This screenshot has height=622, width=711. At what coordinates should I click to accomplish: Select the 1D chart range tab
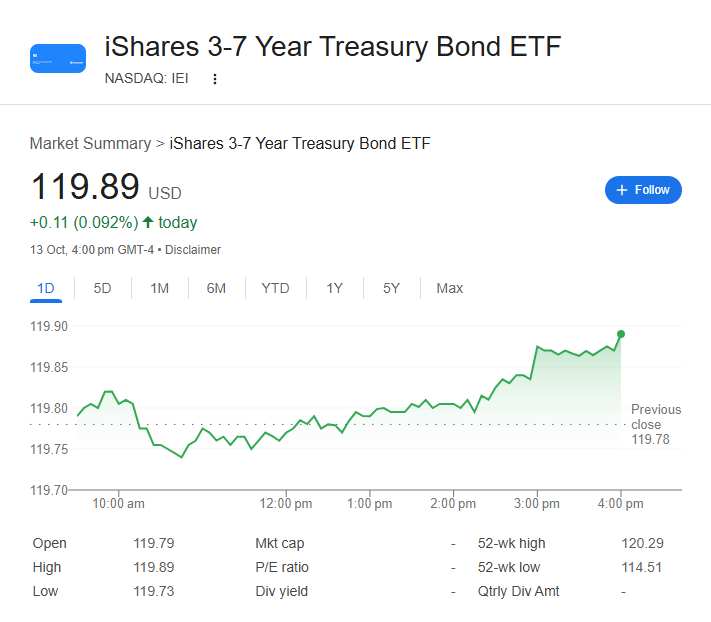[x=46, y=288]
